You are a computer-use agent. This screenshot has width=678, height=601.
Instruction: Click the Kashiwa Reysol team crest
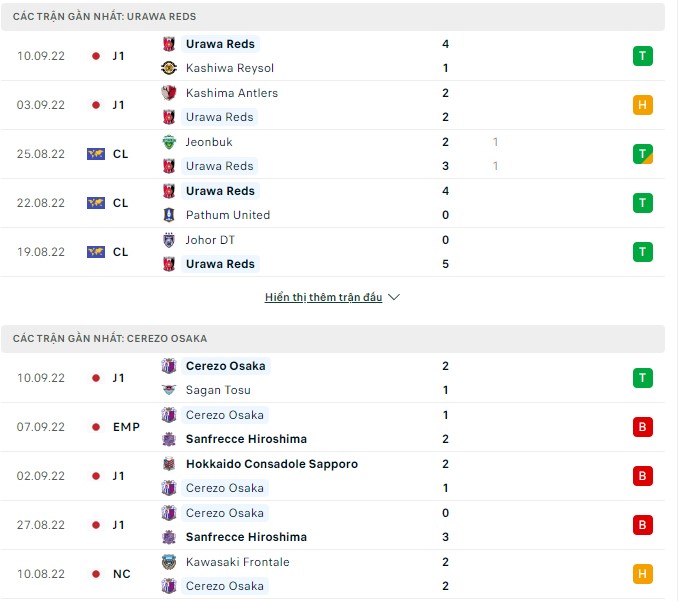pos(169,68)
